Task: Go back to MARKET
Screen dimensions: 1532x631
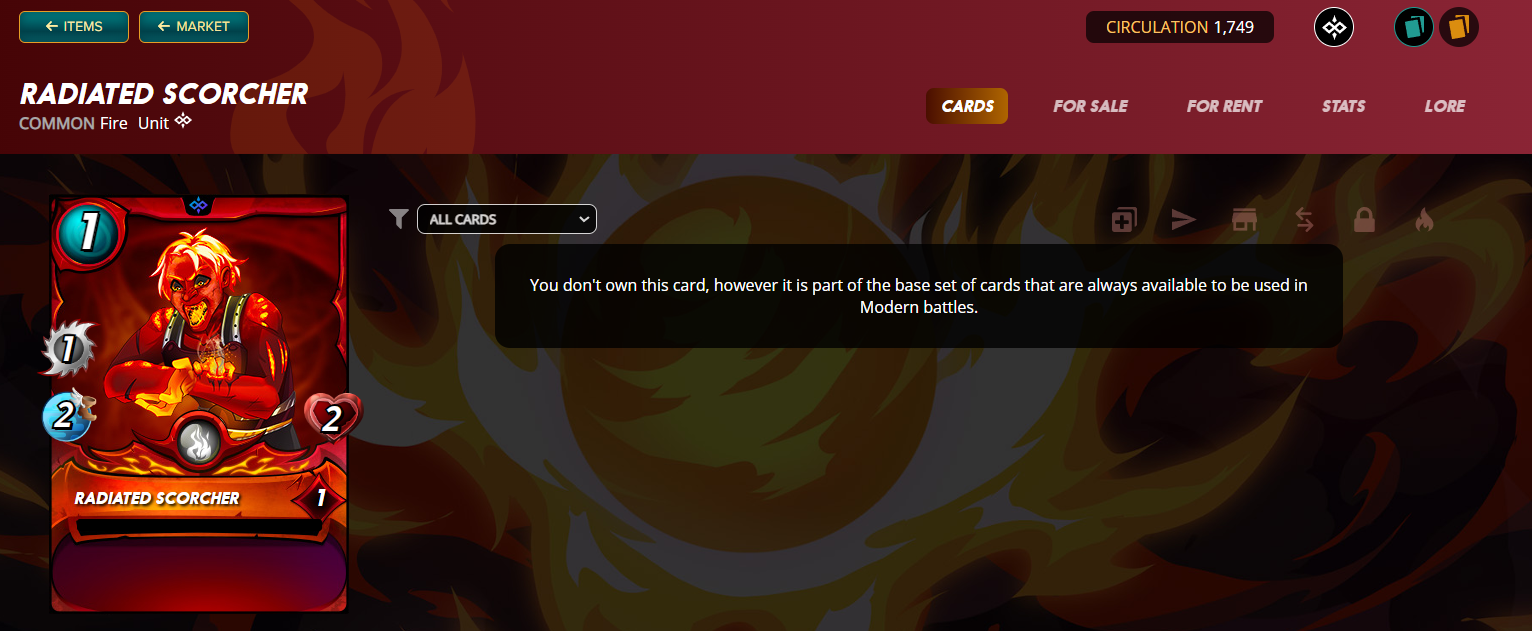Action: coord(194,27)
